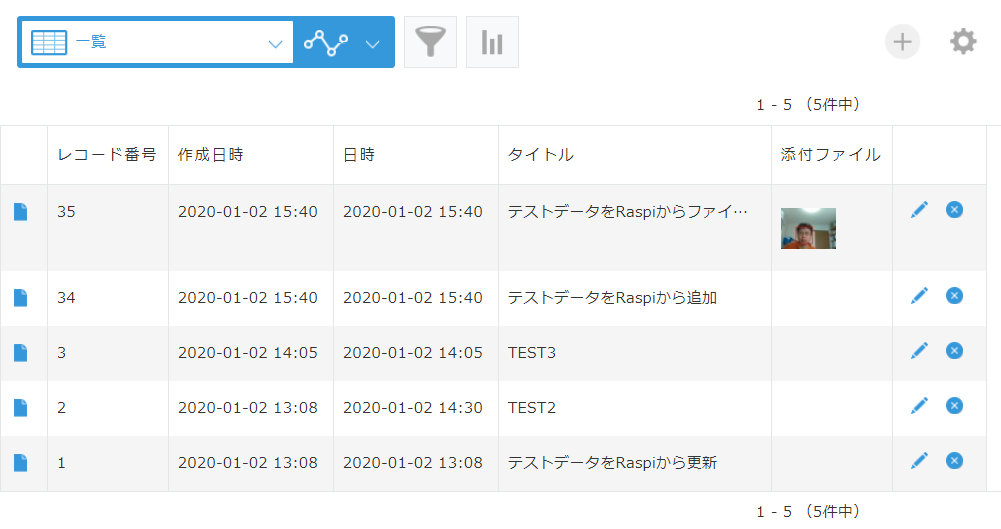The width and height of the screenshot is (1001, 529).
Task: Open record 3 details document icon
Action: (20, 353)
